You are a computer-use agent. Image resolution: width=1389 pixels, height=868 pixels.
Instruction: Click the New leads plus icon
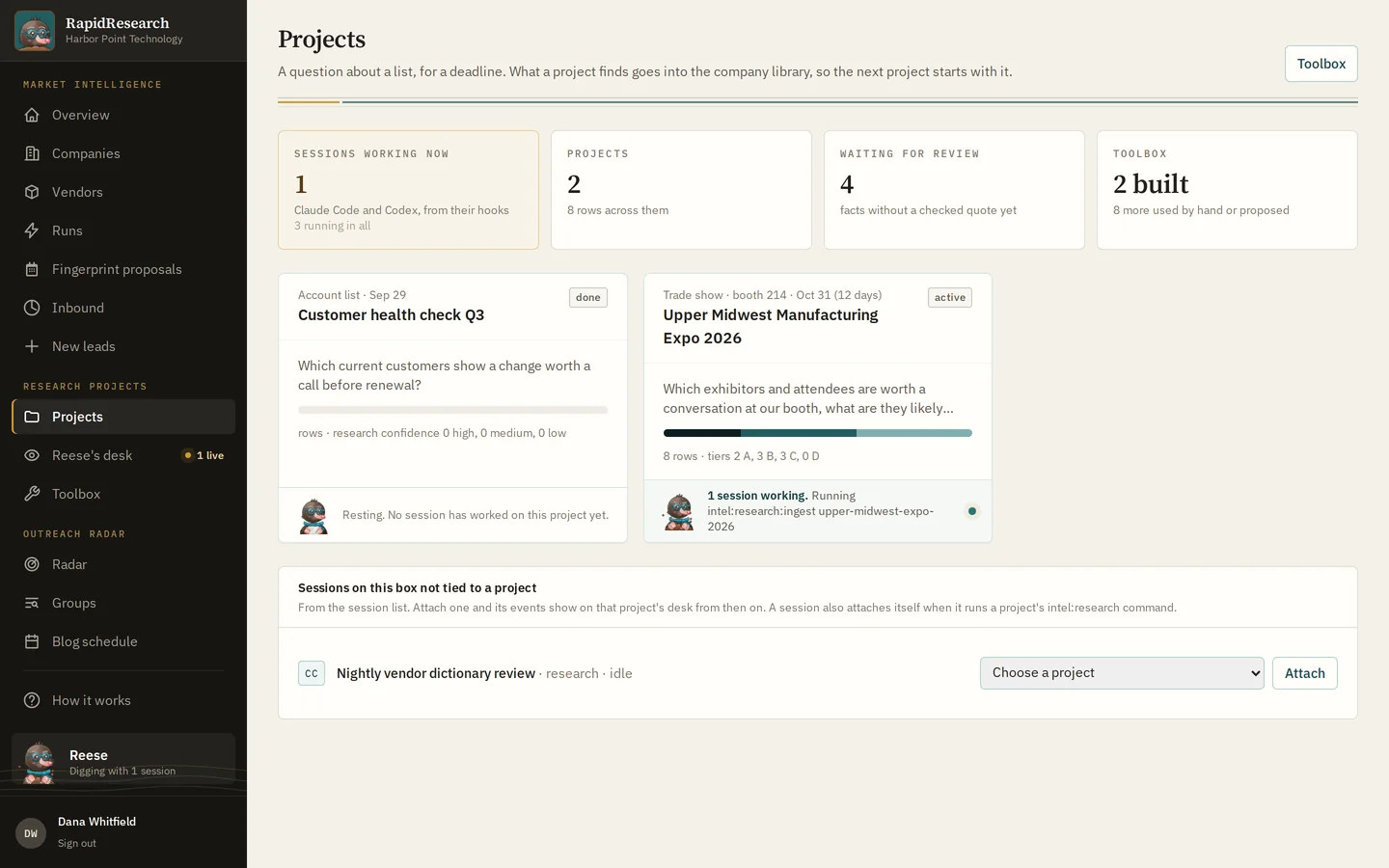pos(32,346)
